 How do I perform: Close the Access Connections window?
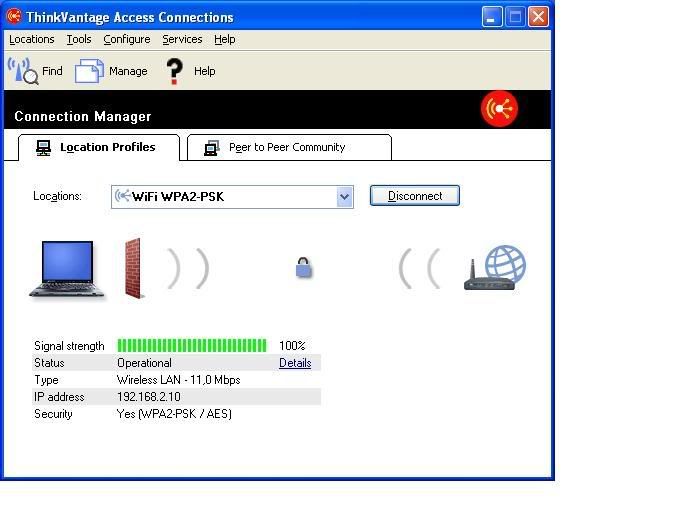point(538,17)
